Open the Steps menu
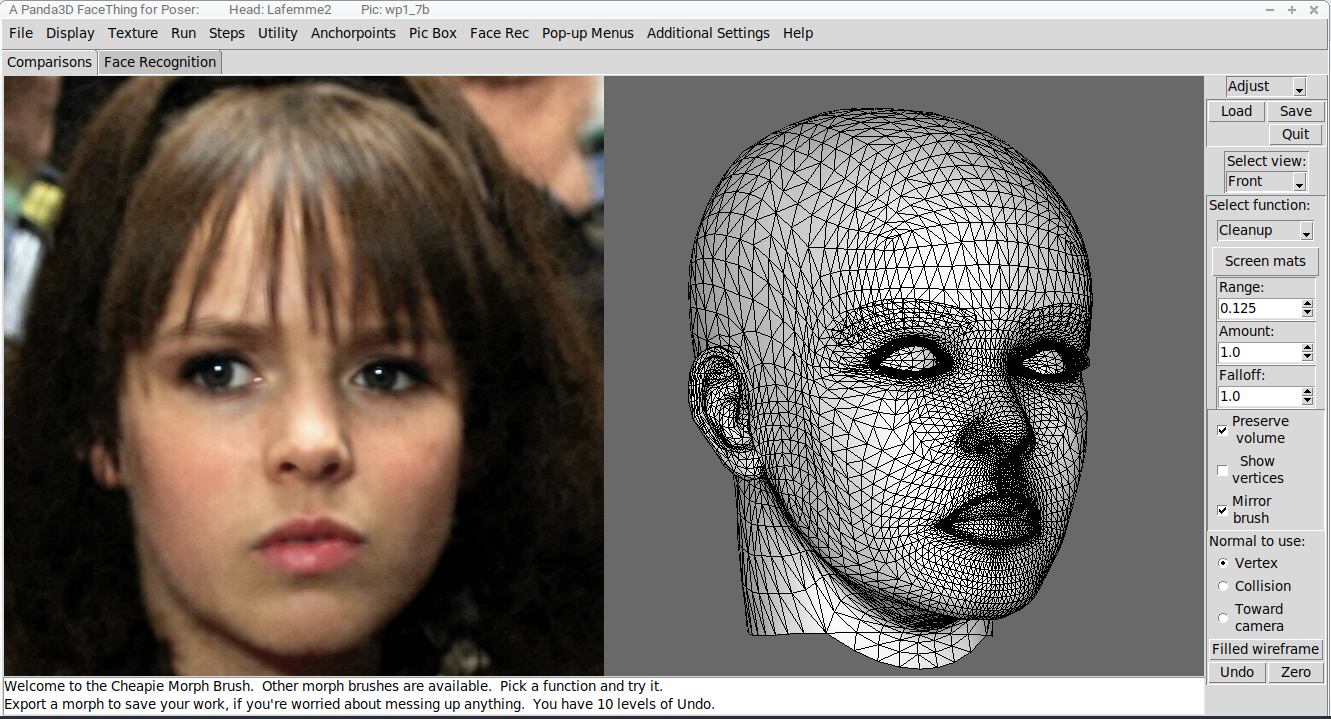This screenshot has height=719, width=1331. pos(227,33)
